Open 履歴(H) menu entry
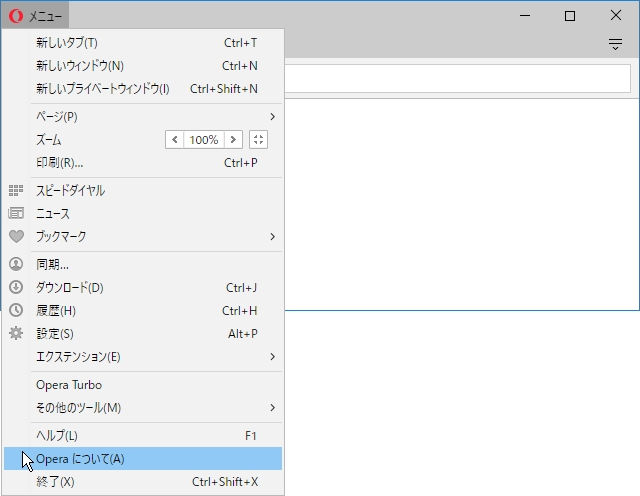This screenshot has width=640, height=496. click(143, 311)
